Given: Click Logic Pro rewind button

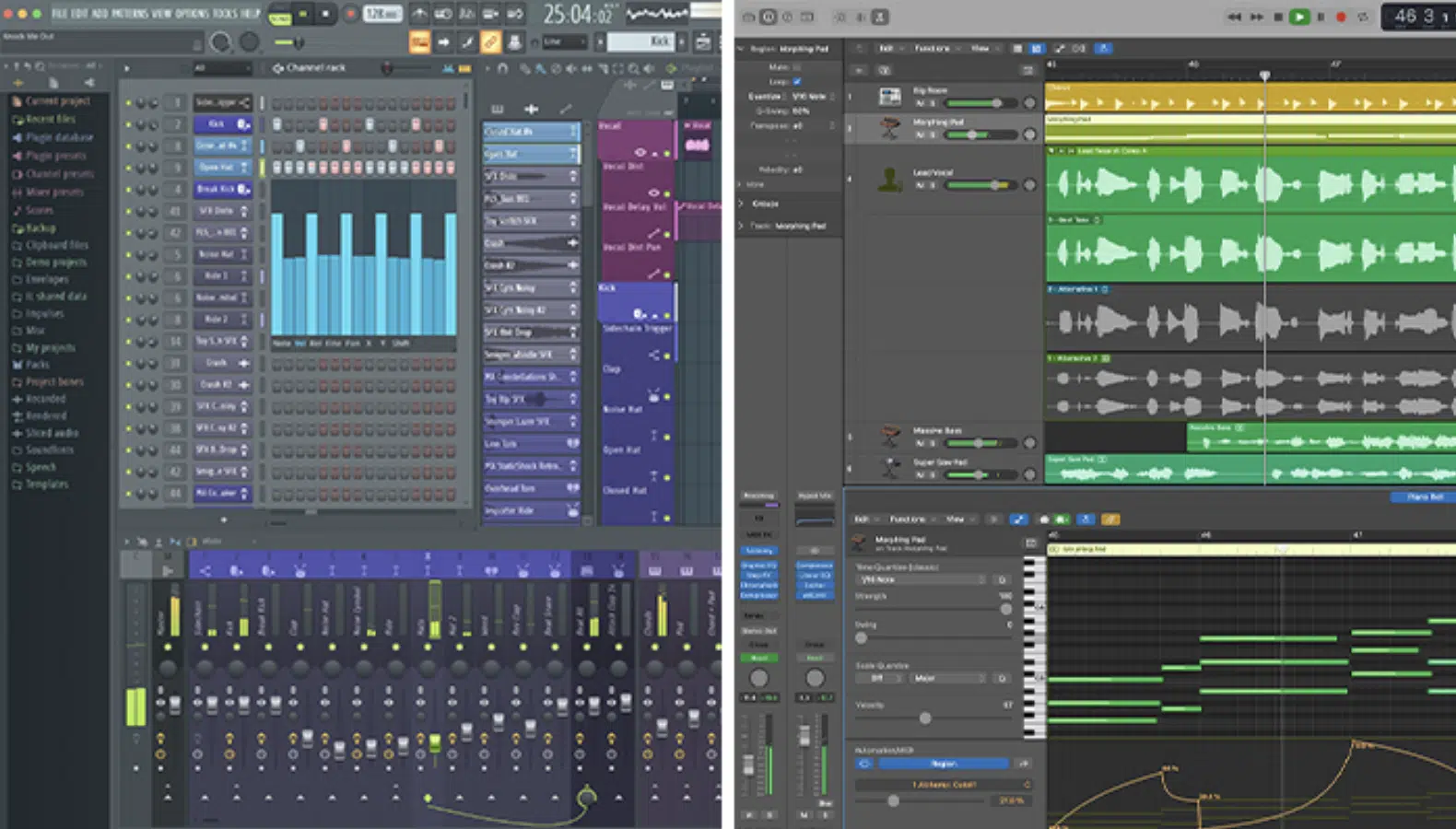Looking at the screenshot, I should (x=1234, y=17).
